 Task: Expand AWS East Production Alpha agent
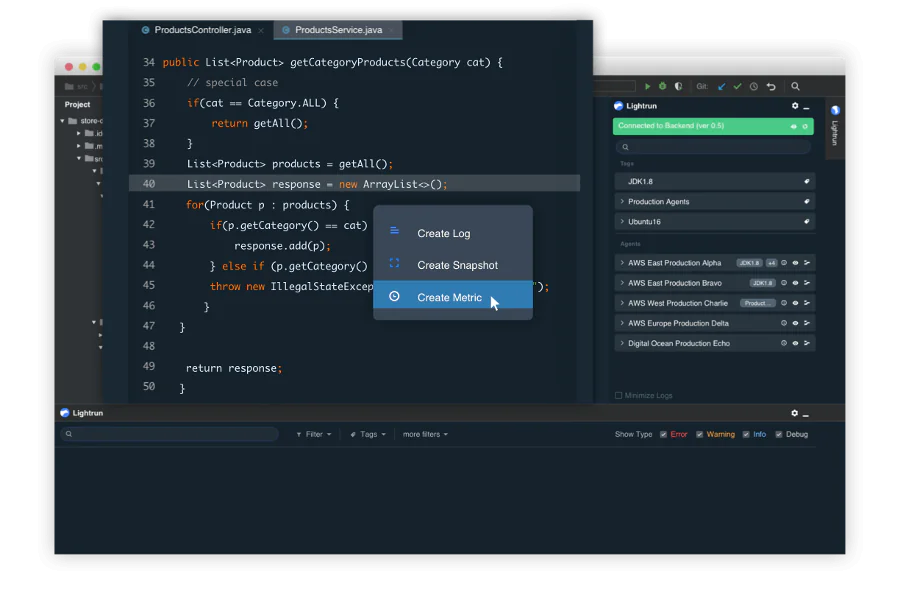(622, 262)
